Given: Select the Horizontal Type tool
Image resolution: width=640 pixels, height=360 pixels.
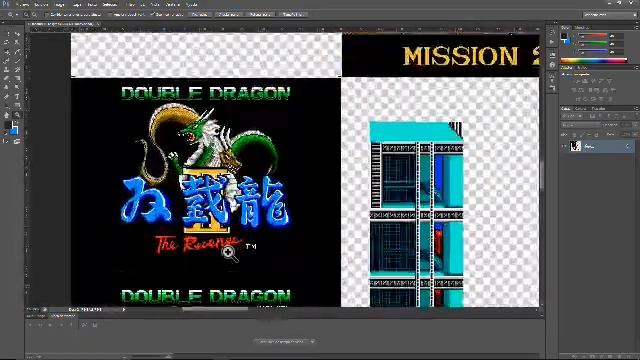Looking at the screenshot, I should click(17, 97).
